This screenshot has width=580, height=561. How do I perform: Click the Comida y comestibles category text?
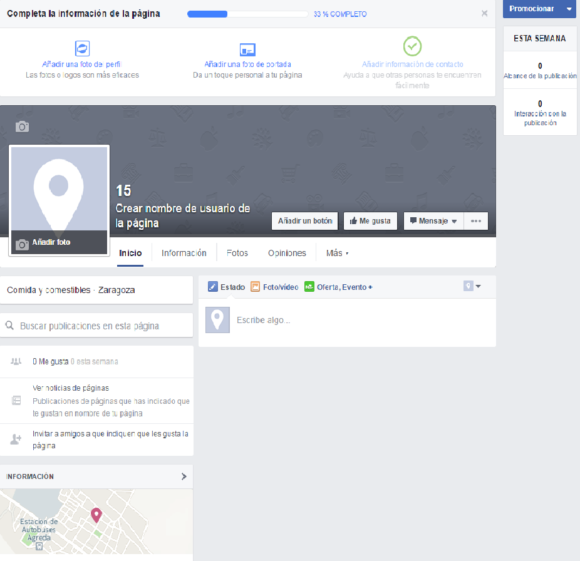48,290
